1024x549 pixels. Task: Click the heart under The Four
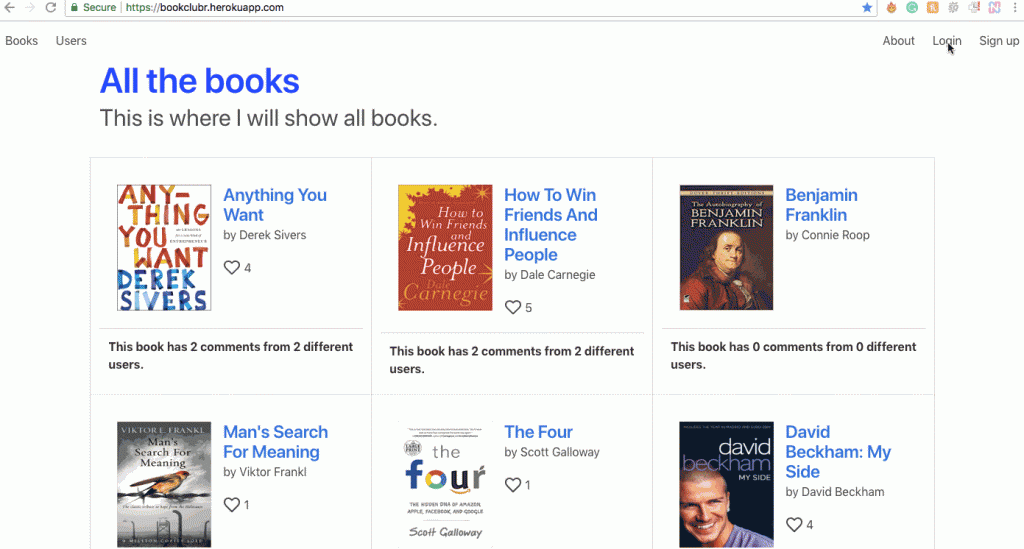(513, 485)
